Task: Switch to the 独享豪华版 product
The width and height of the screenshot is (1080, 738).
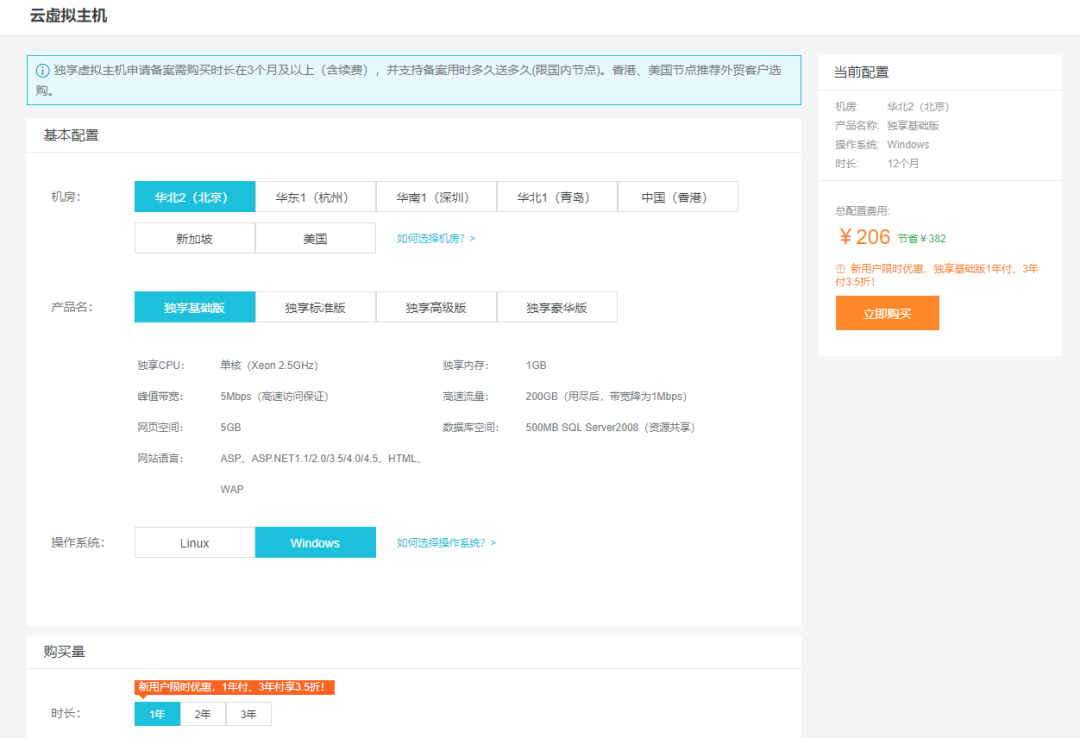Action: click(x=557, y=307)
